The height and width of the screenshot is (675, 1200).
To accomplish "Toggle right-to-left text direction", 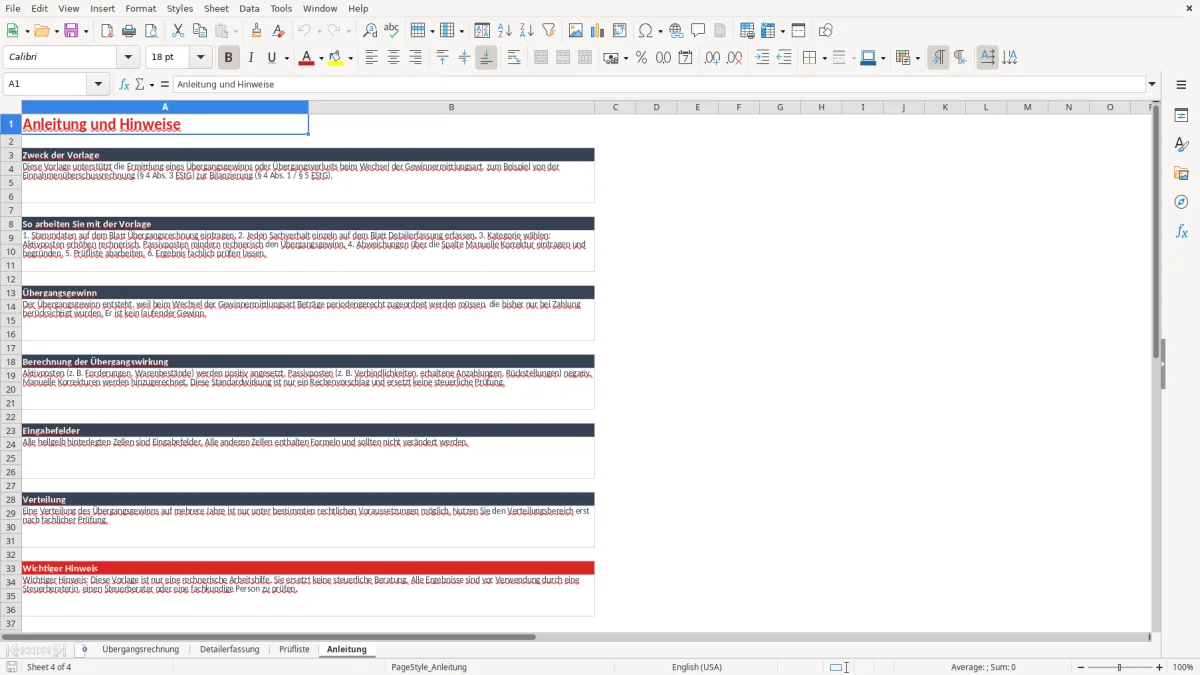I will point(960,58).
